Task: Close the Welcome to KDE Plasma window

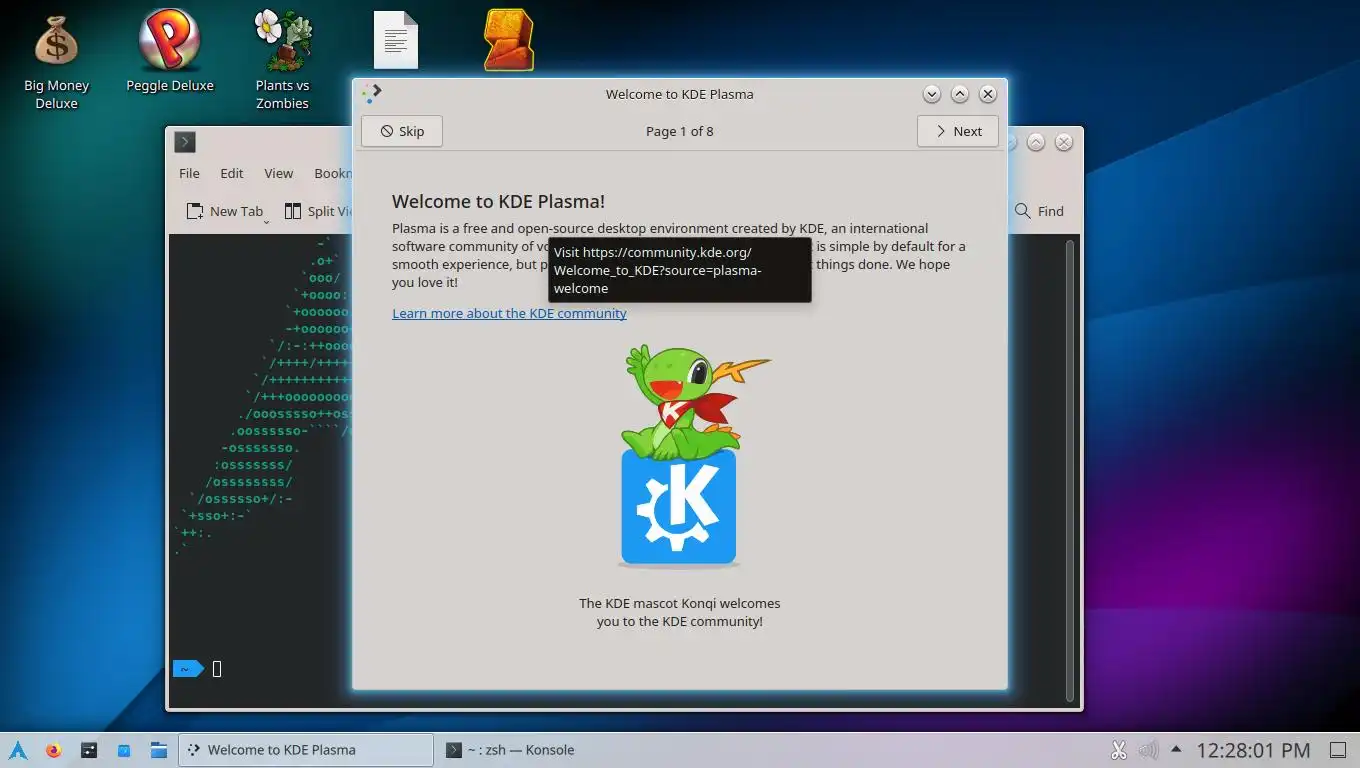Action: (988, 94)
